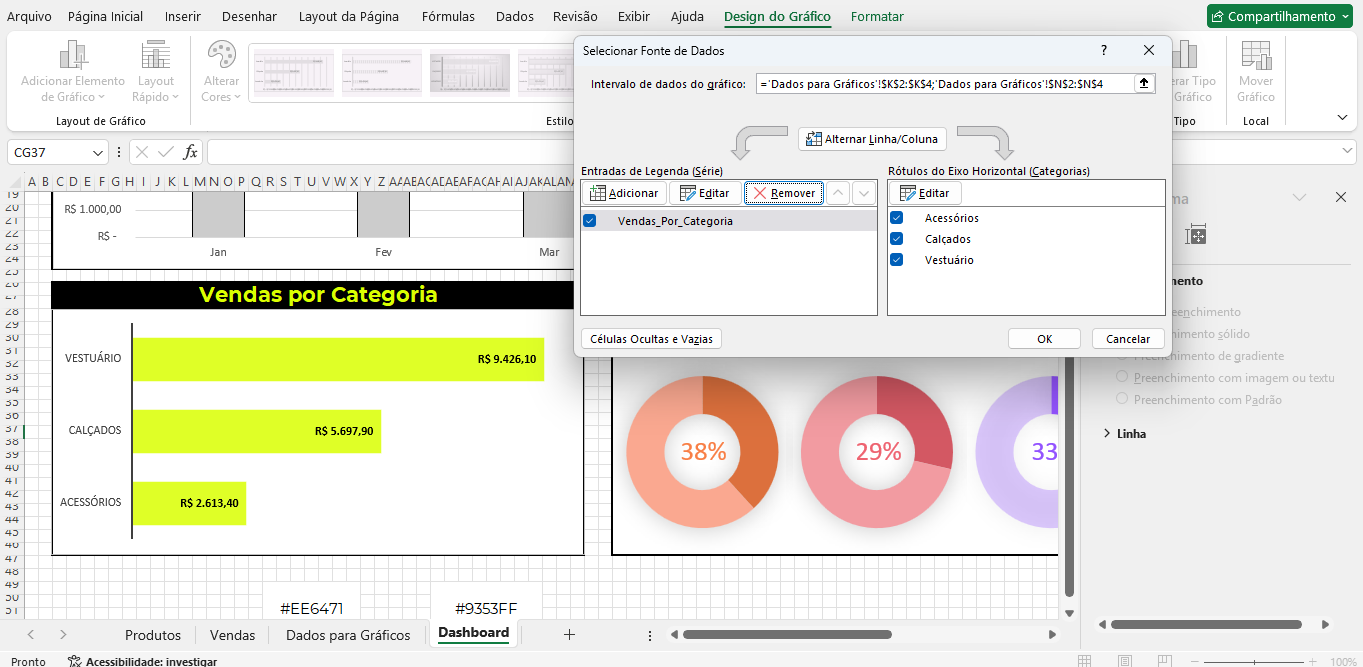Click Acessibilidade: investigar in status bar
This screenshot has height=667, width=1363.
pos(142,661)
